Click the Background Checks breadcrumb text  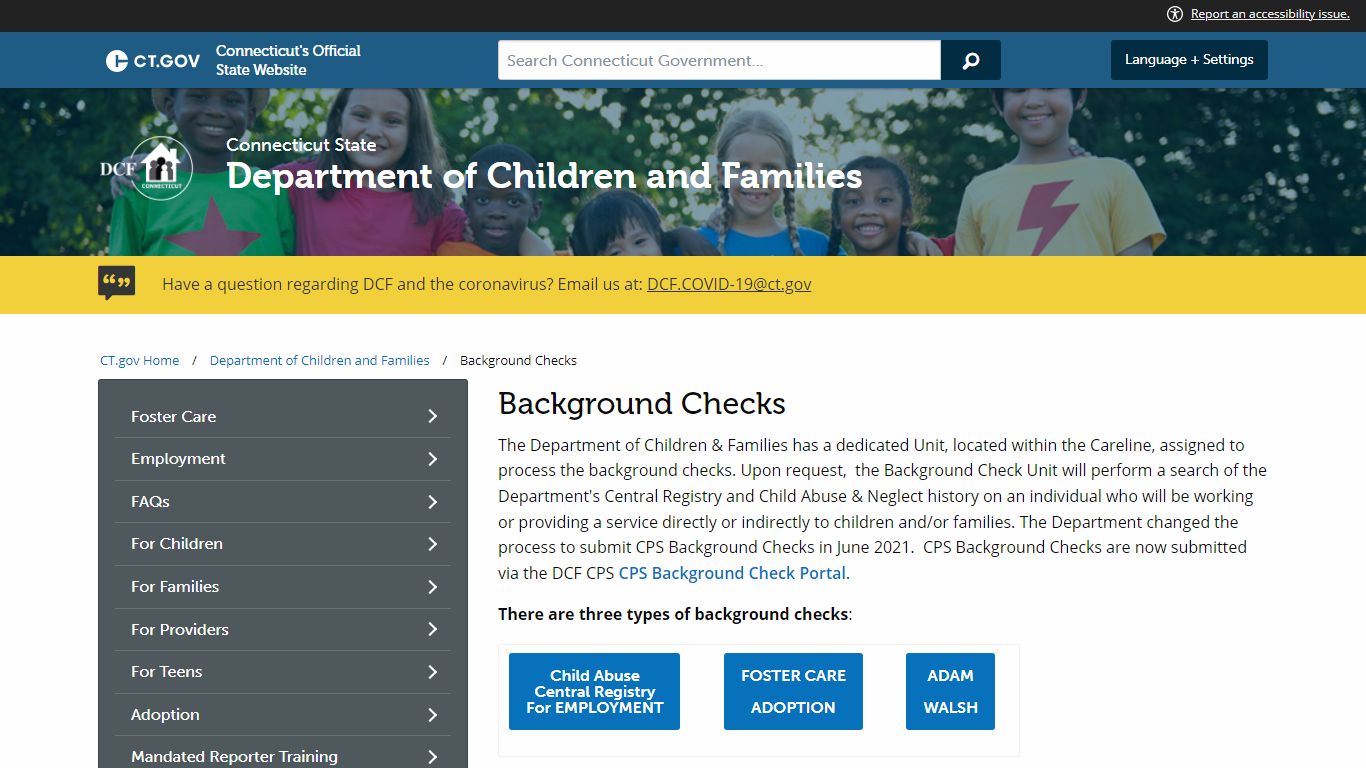pyautogui.click(x=518, y=361)
